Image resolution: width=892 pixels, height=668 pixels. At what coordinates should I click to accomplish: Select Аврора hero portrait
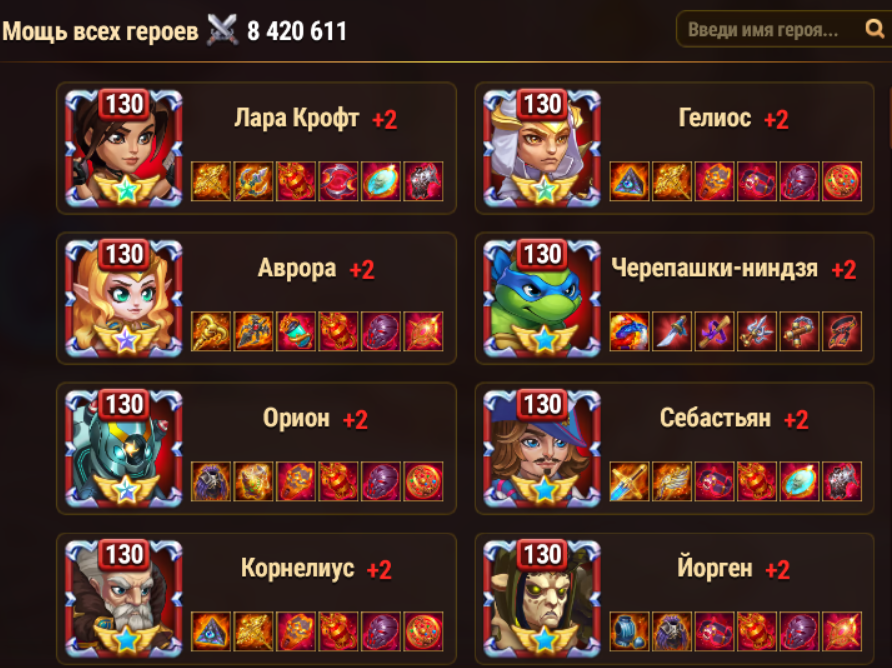click(x=124, y=298)
